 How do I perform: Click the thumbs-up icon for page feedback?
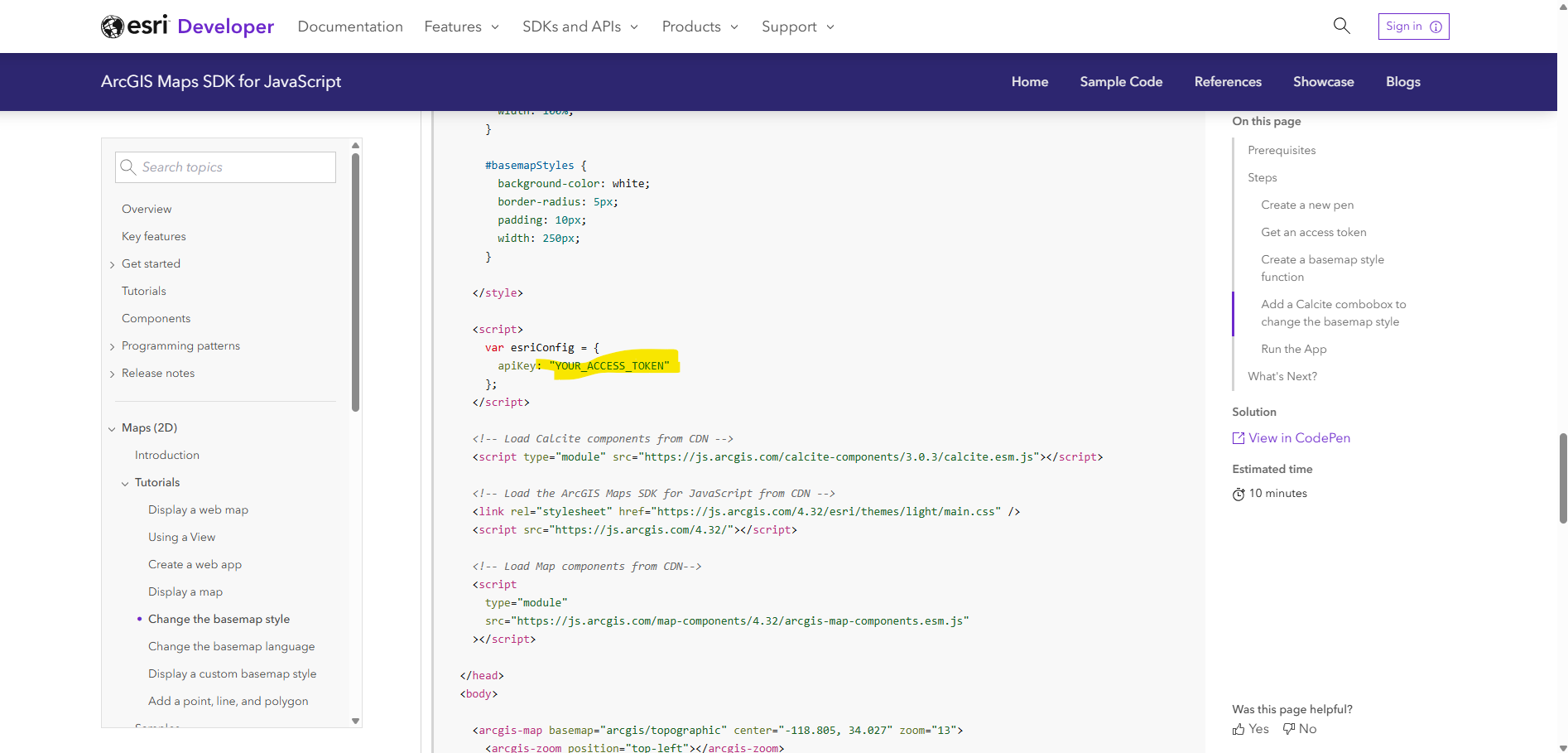click(1240, 728)
